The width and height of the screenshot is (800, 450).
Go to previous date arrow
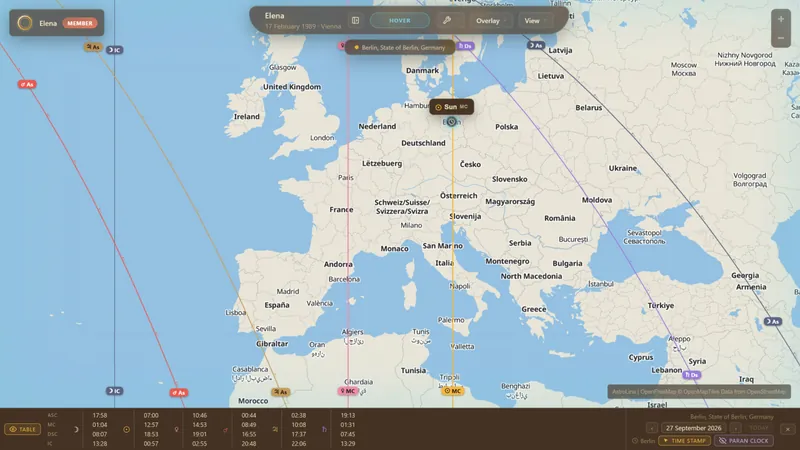652,428
